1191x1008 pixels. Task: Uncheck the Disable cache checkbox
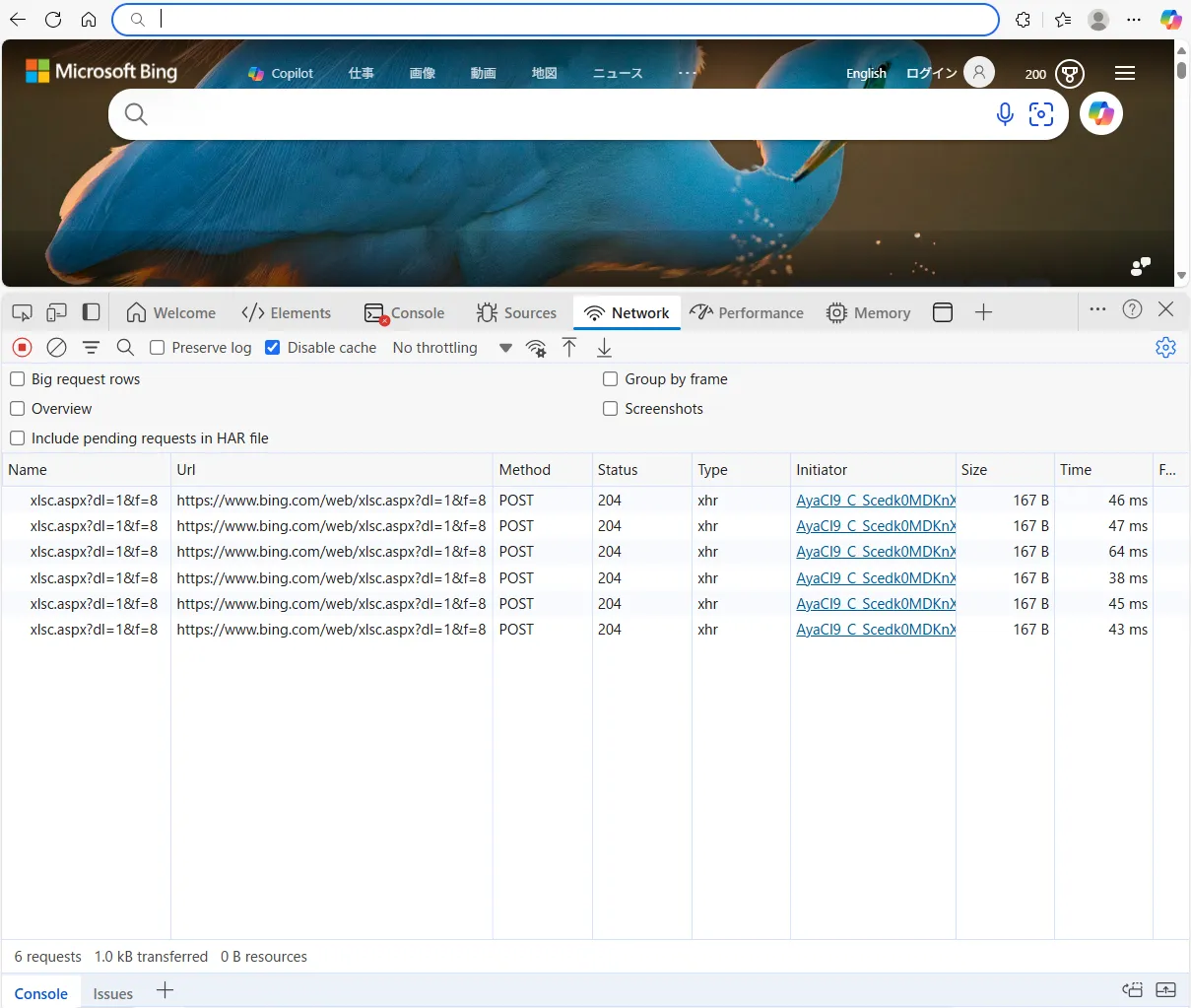click(273, 348)
